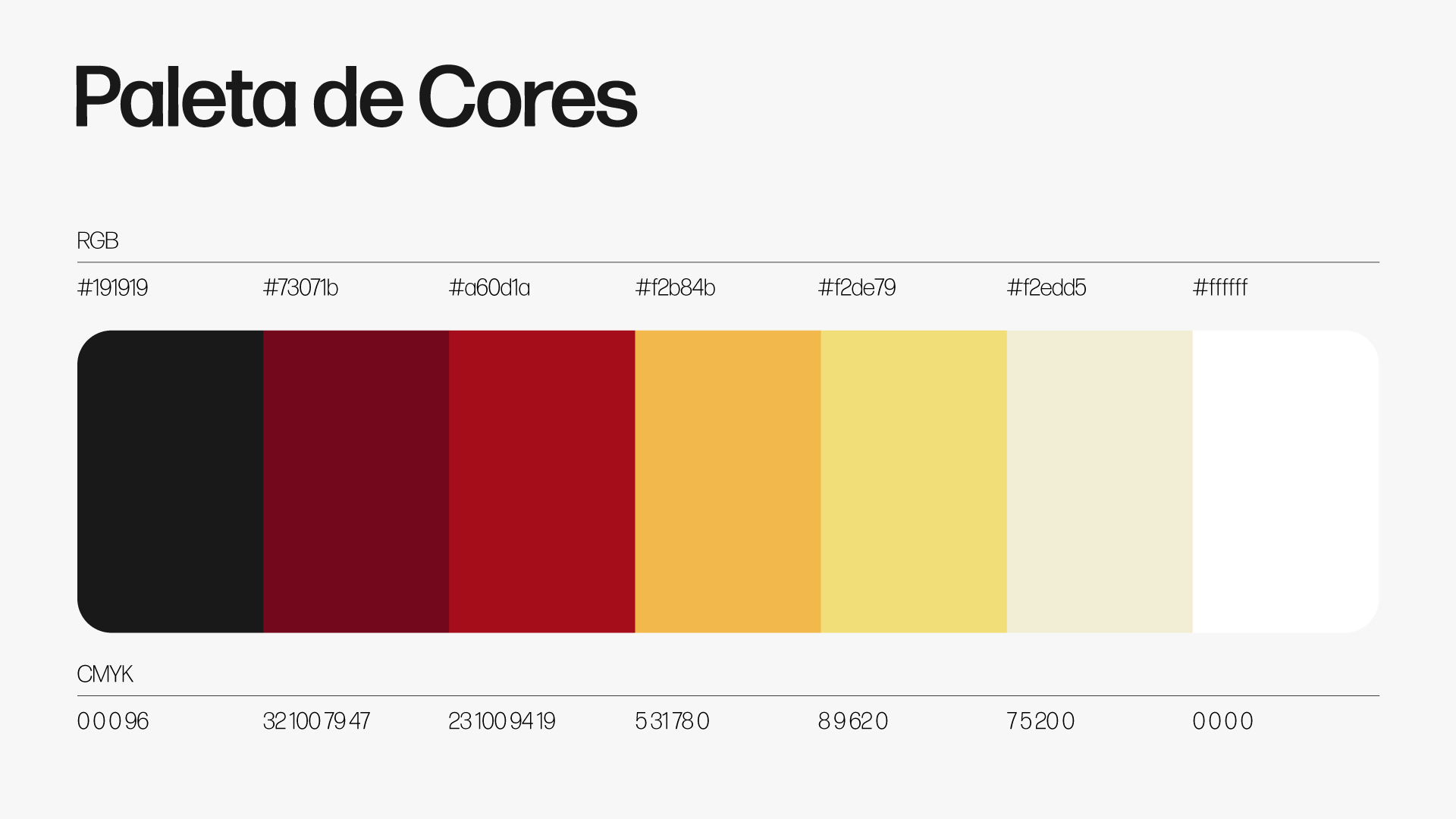Select the orange #f2b84b color swatch

[727, 481]
